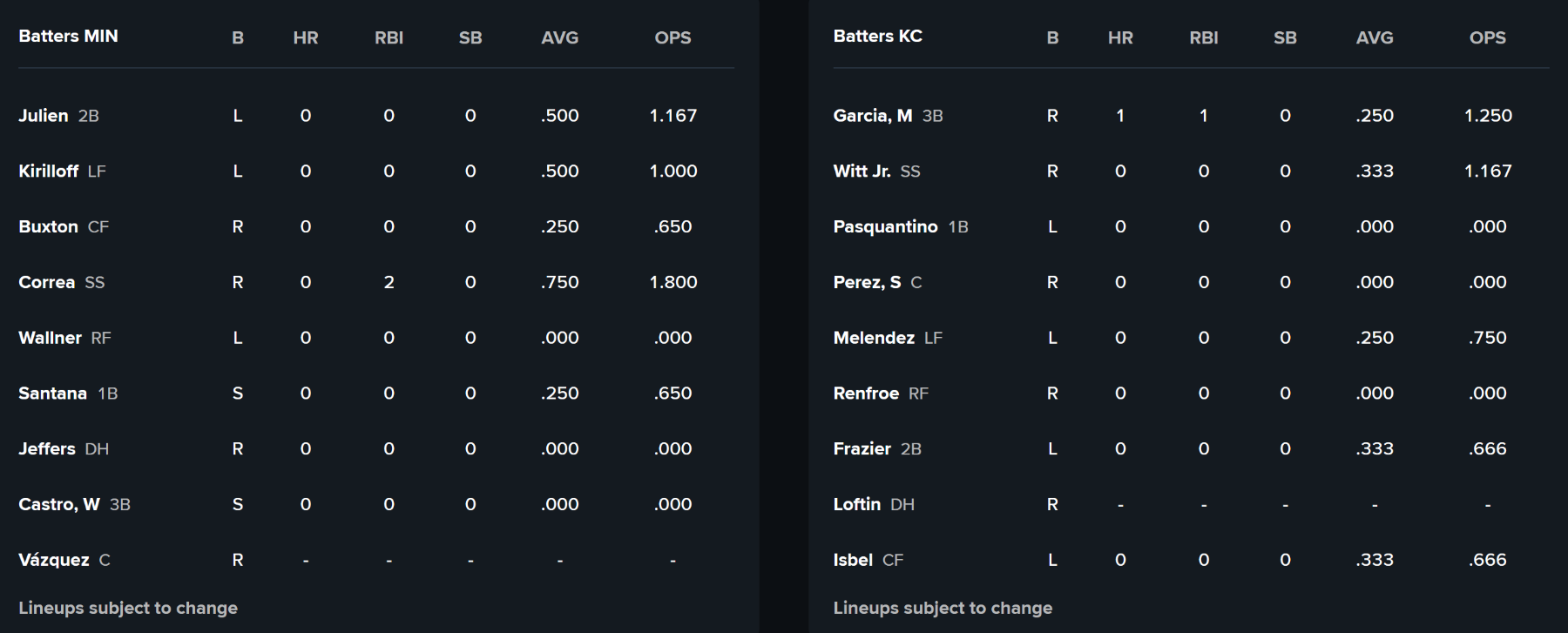Click Isbel player link

[x=853, y=560]
